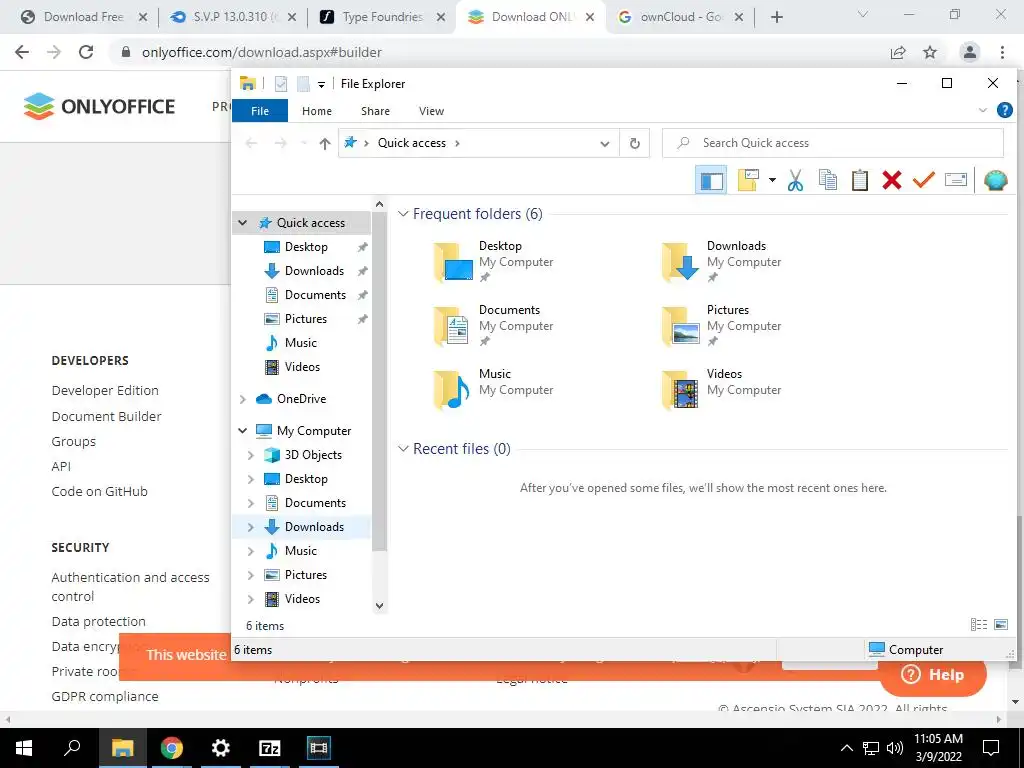Select the 3D Objects tree item
The width and height of the screenshot is (1024, 768).
[313, 455]
